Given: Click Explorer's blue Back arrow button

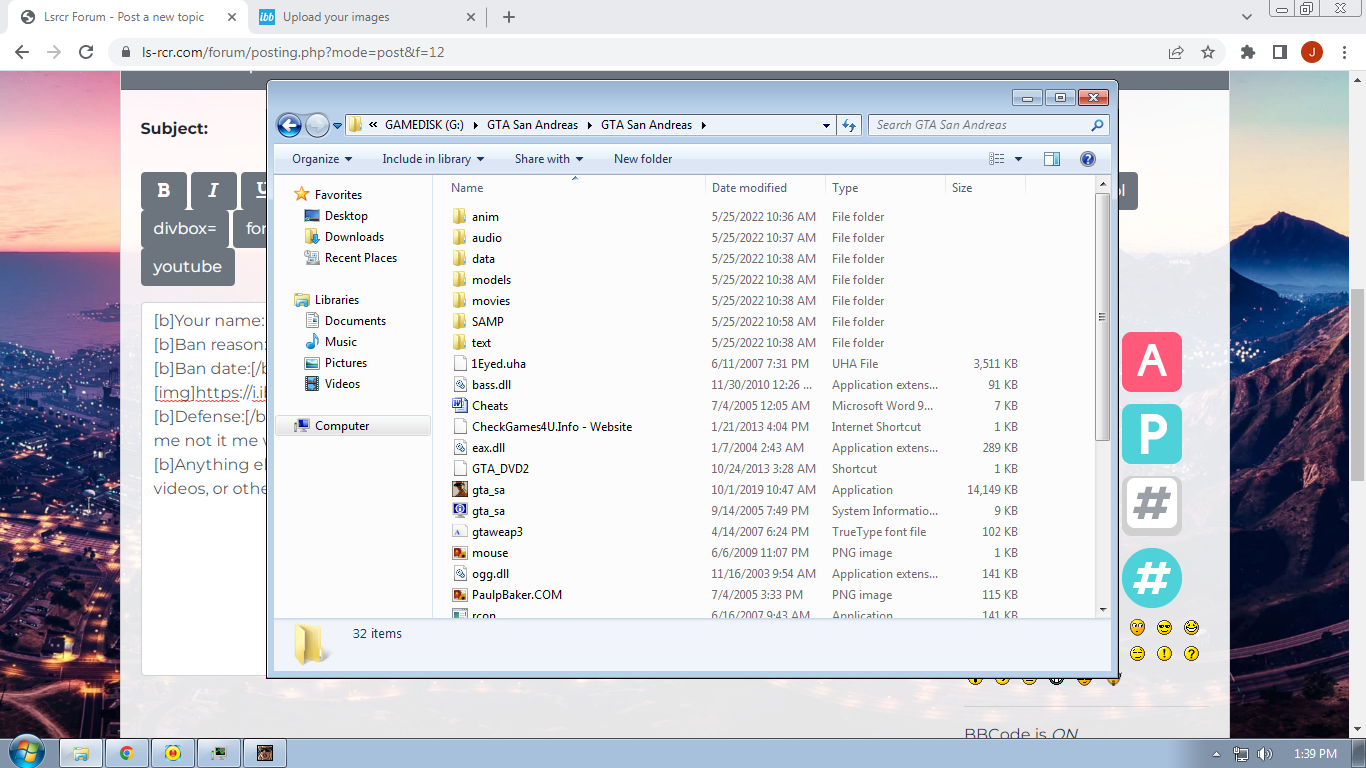Looking at the screenshot, I should coord(289,125).
